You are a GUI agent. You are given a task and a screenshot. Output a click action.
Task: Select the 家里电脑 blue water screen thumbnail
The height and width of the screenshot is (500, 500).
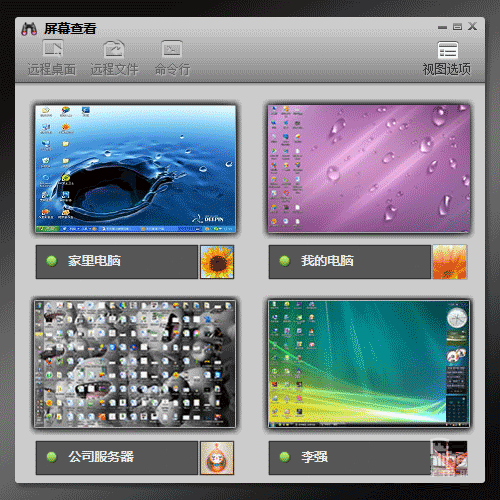(x=136, y=169)
